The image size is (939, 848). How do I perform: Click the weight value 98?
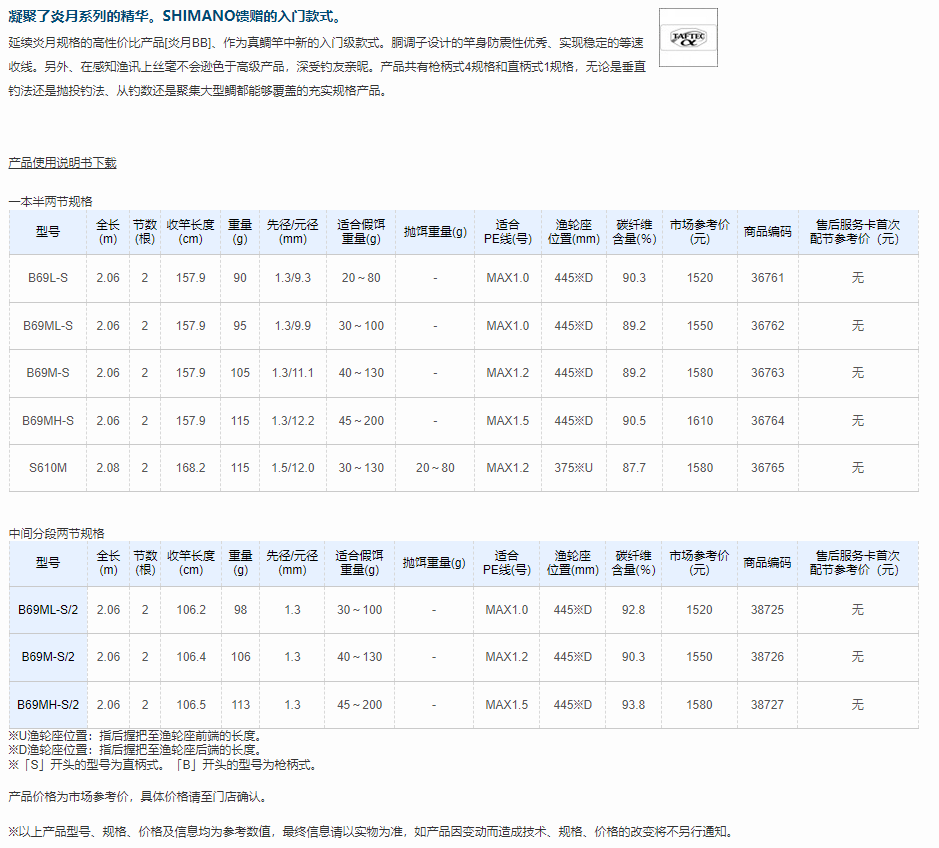(x=241, y=610)
